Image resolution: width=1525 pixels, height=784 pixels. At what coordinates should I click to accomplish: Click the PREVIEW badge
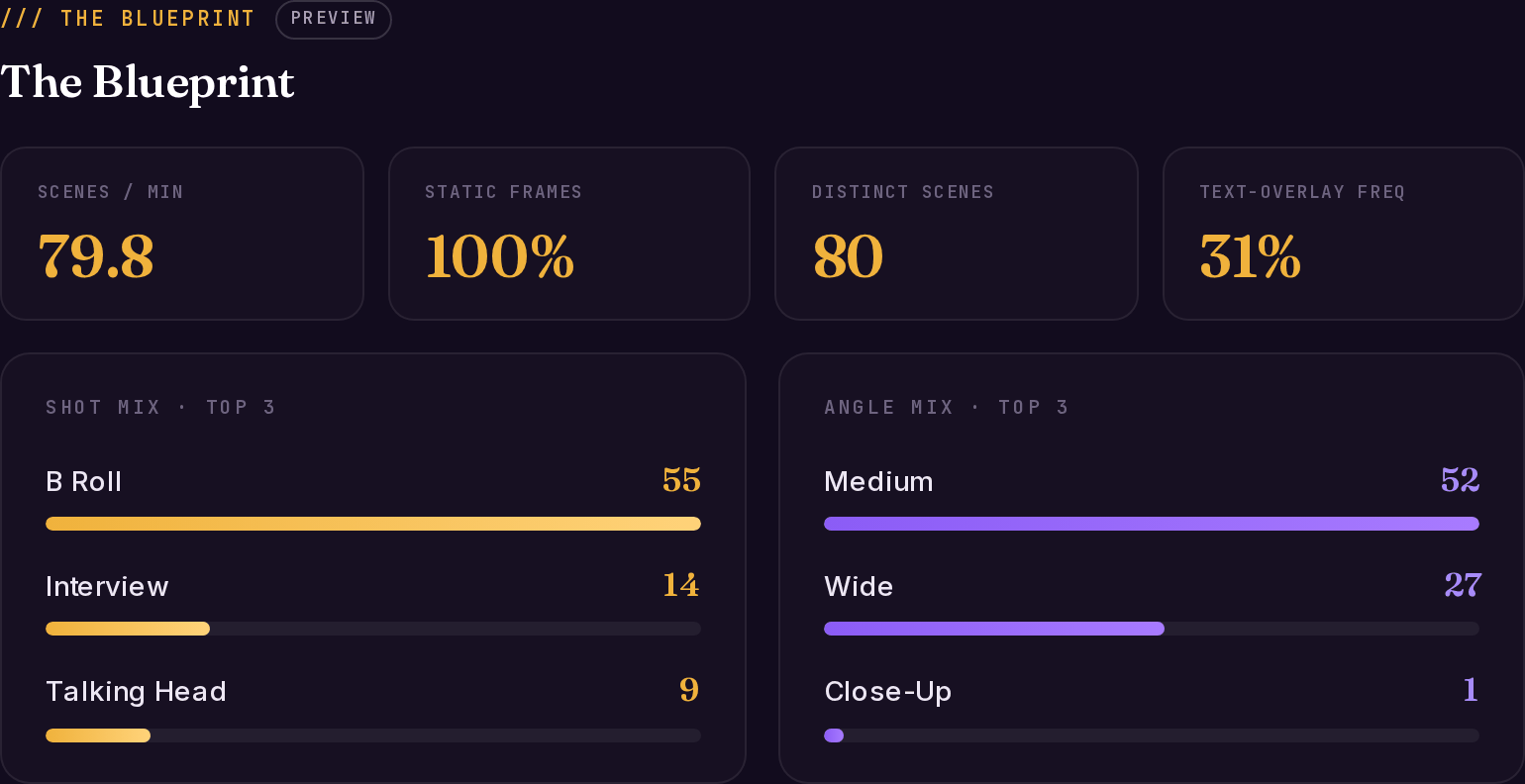click(334, 19)
